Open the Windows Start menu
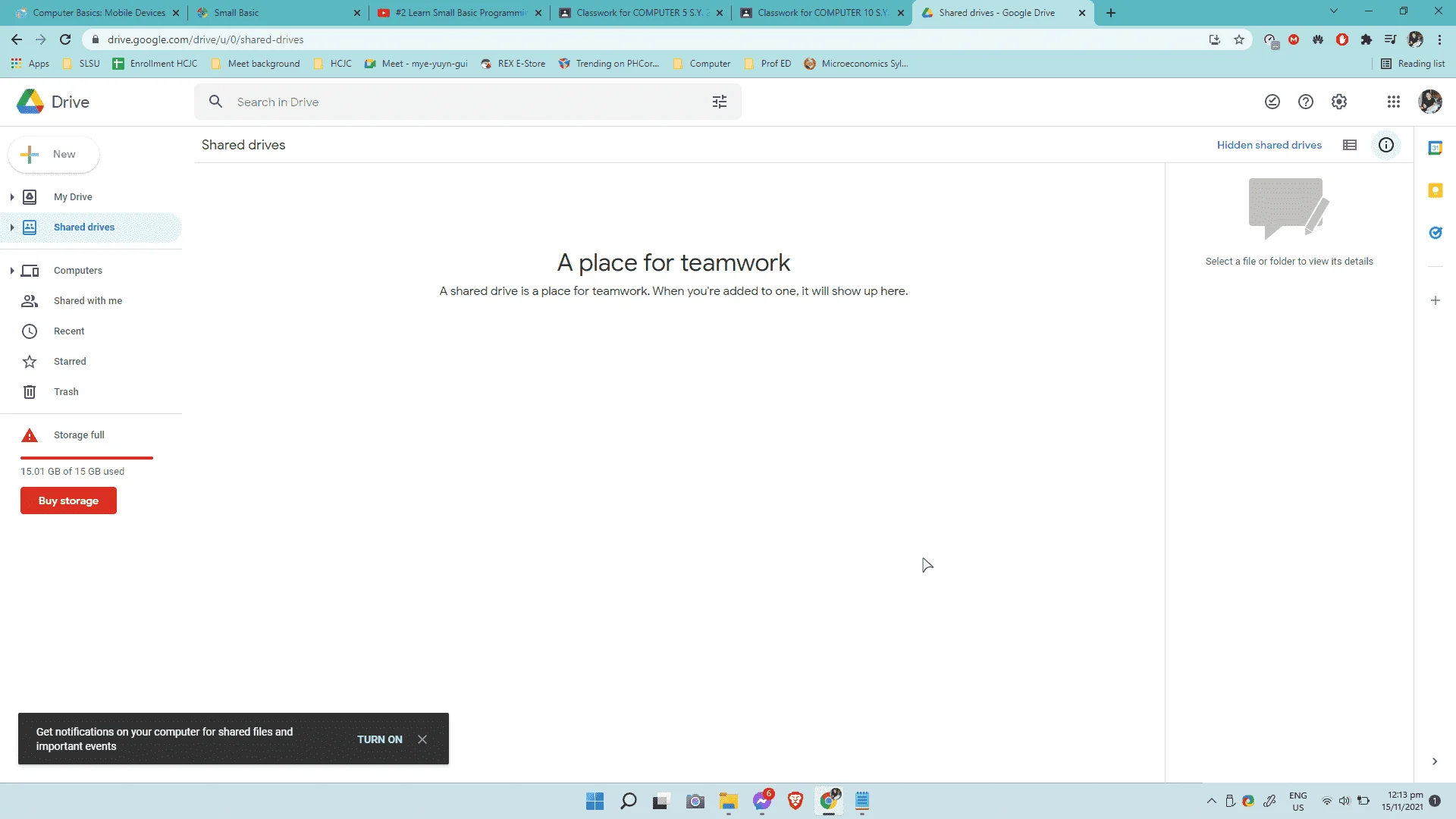 pyautogui.click(x=595, y=801)
